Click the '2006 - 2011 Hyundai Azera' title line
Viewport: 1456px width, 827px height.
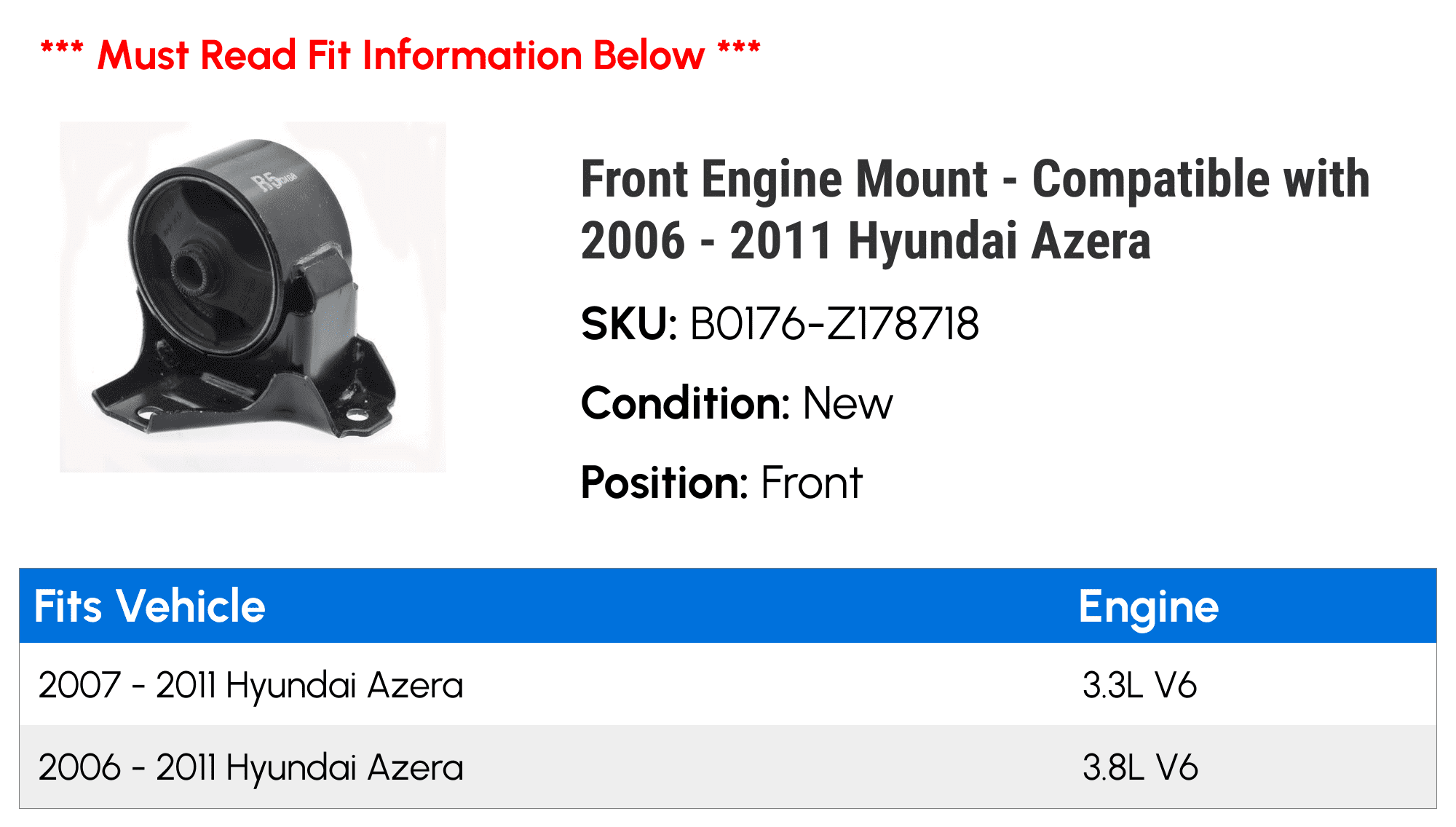(x=866, y=241)
